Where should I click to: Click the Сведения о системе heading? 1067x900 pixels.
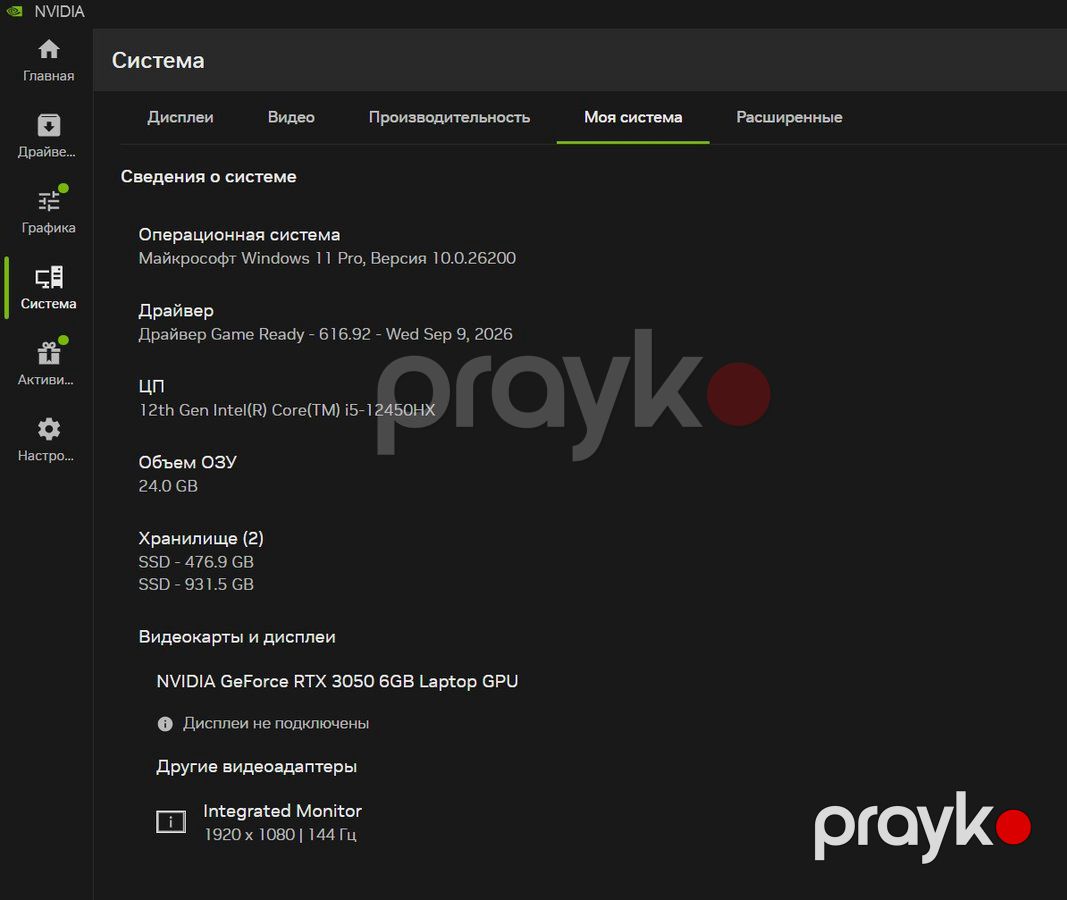click(208, 177)
